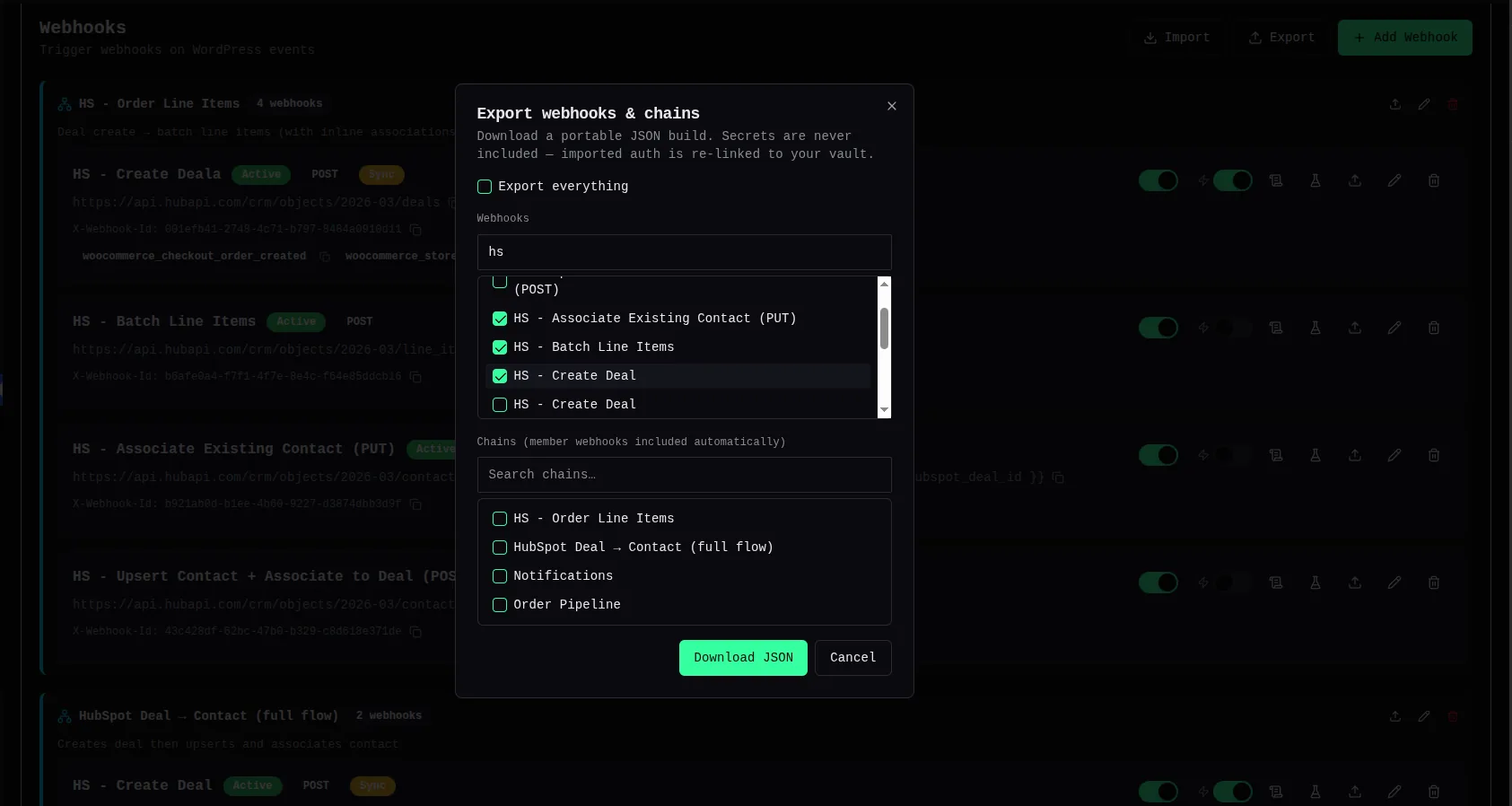Toggle HS - Create Deala enabled switch
The width and height of the screenshot is (1512, 806).
(x=1158, y=180)
